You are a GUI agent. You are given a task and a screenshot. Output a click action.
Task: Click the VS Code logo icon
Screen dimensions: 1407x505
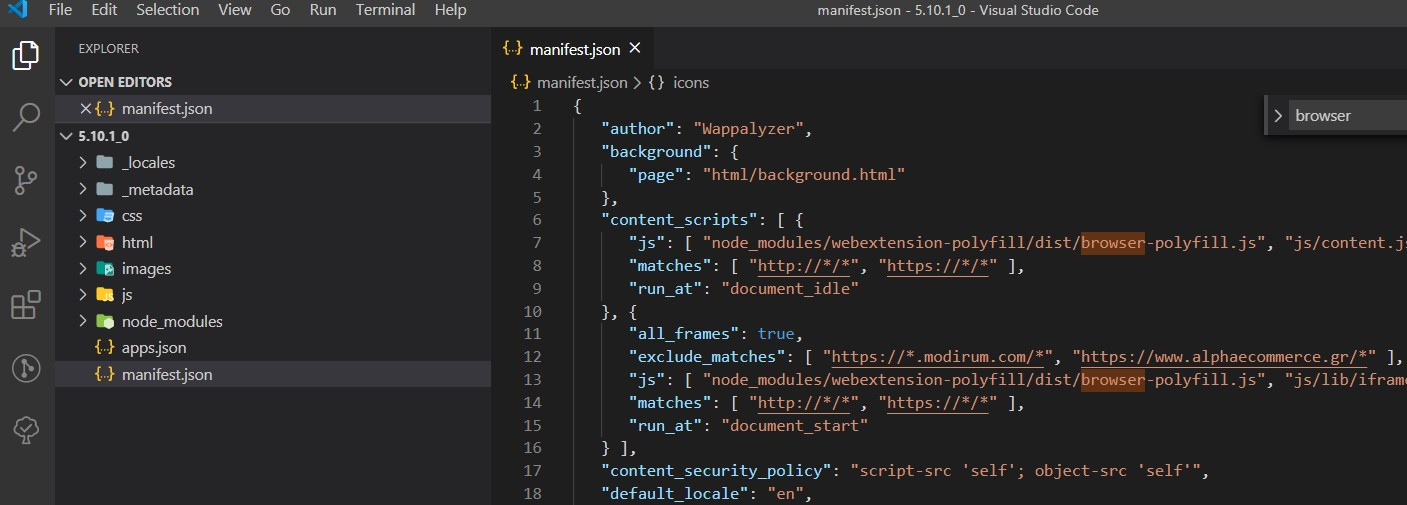pos(17,11)
